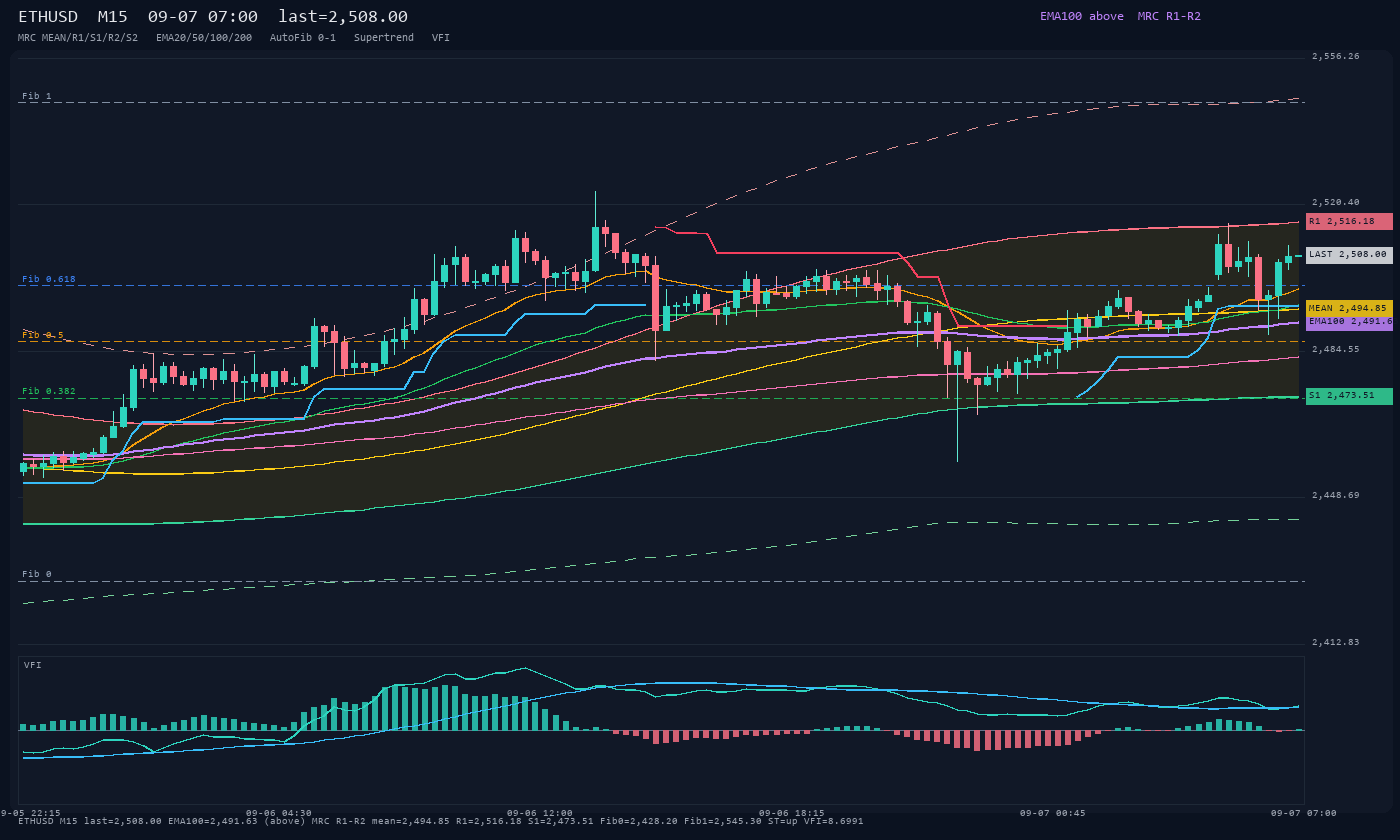This screenshot has height=840, width=1400.
Task: Click the EMA100 above status text
Action: click(1082, 16)
